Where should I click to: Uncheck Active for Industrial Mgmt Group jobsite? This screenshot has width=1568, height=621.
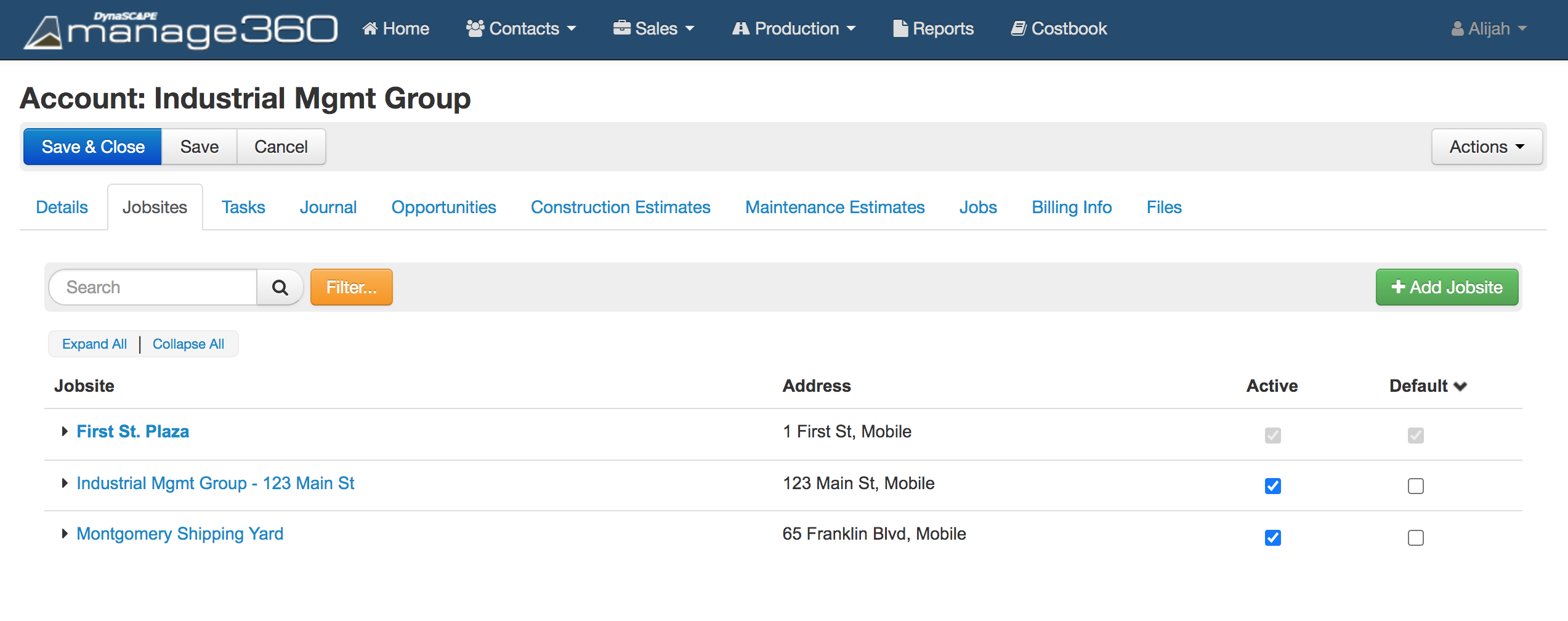(x=1272, y=486)
